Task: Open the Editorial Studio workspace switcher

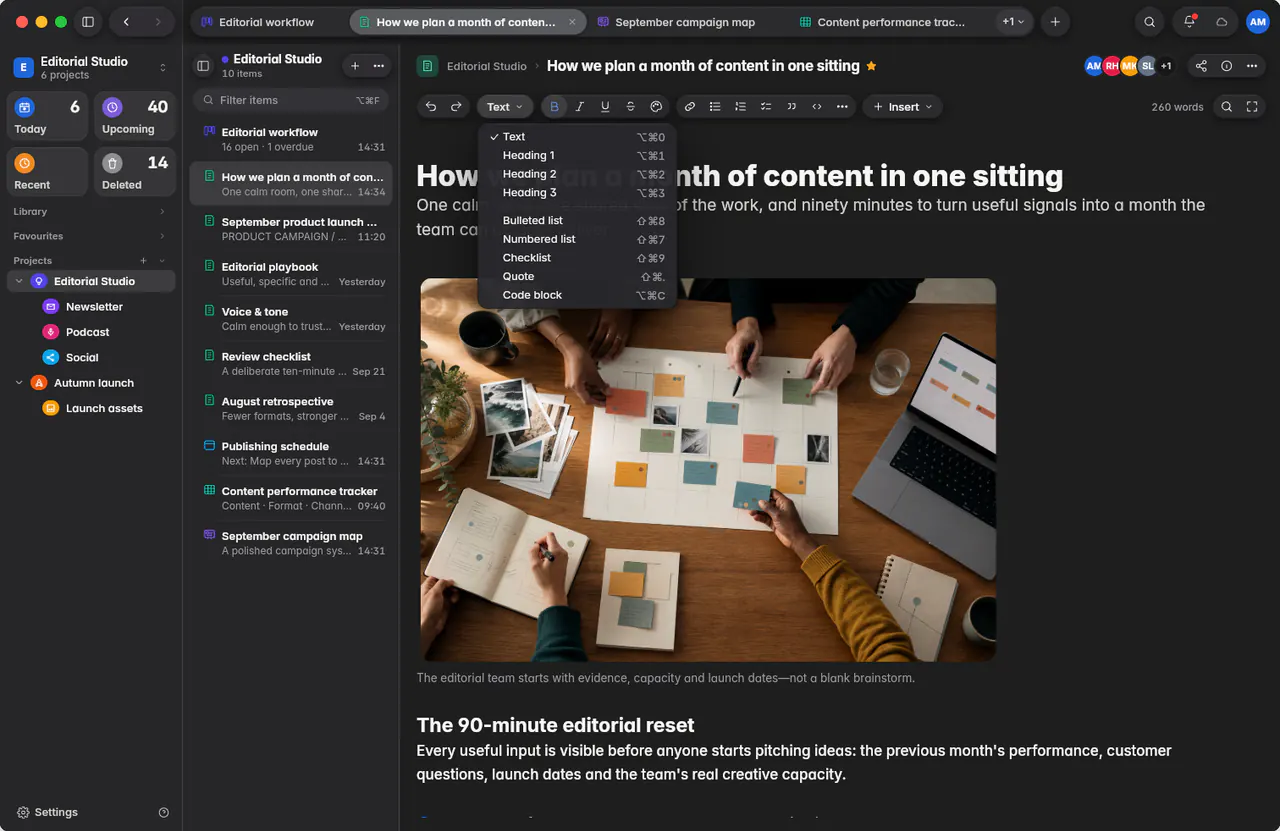Action: 91,67
